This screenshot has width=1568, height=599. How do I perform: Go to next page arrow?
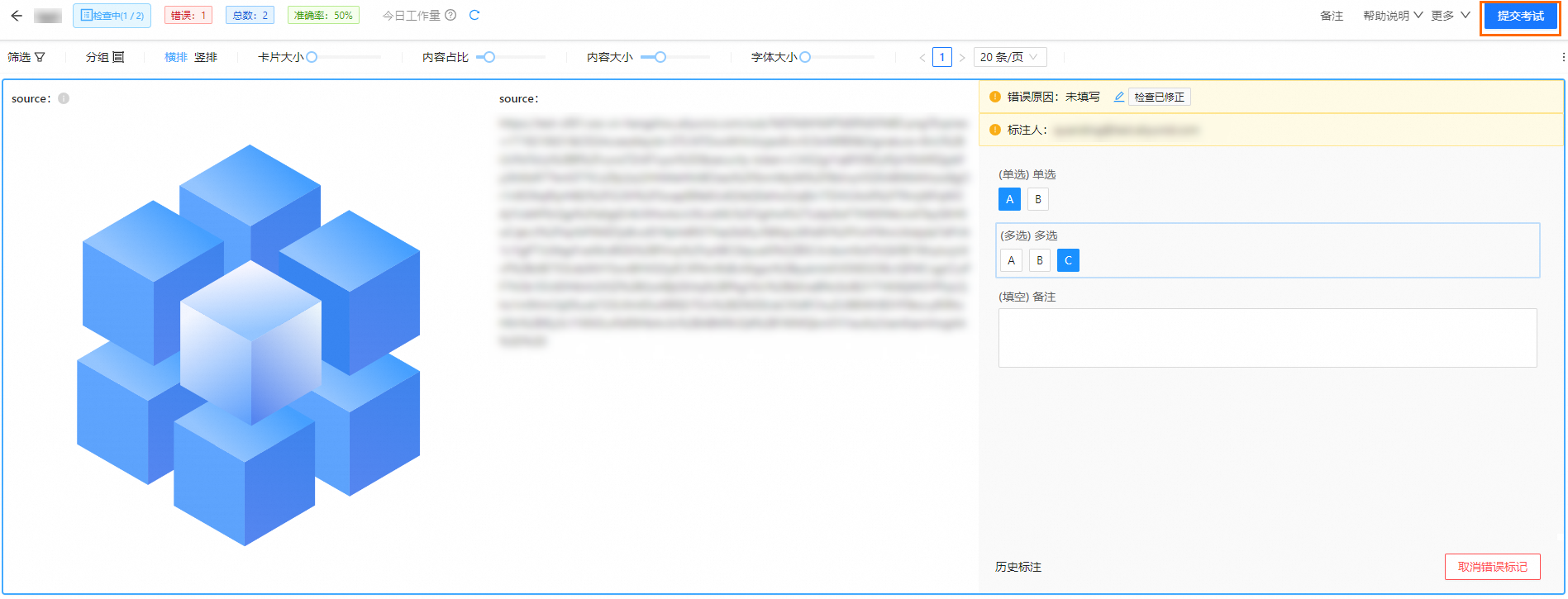click(x=962, y=57)
